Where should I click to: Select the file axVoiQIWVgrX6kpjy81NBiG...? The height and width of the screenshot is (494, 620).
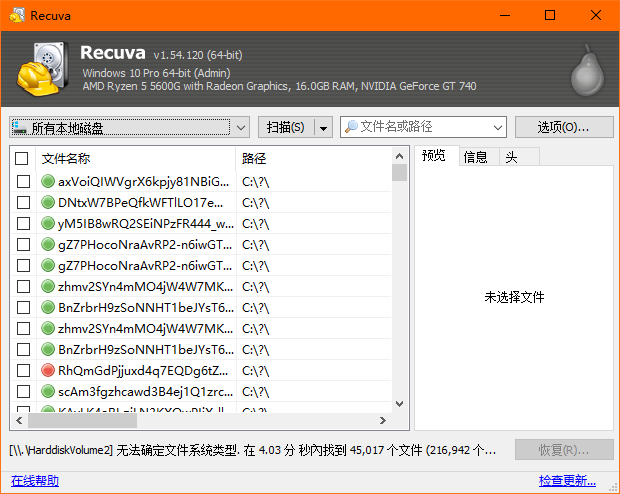click(144, 182)
